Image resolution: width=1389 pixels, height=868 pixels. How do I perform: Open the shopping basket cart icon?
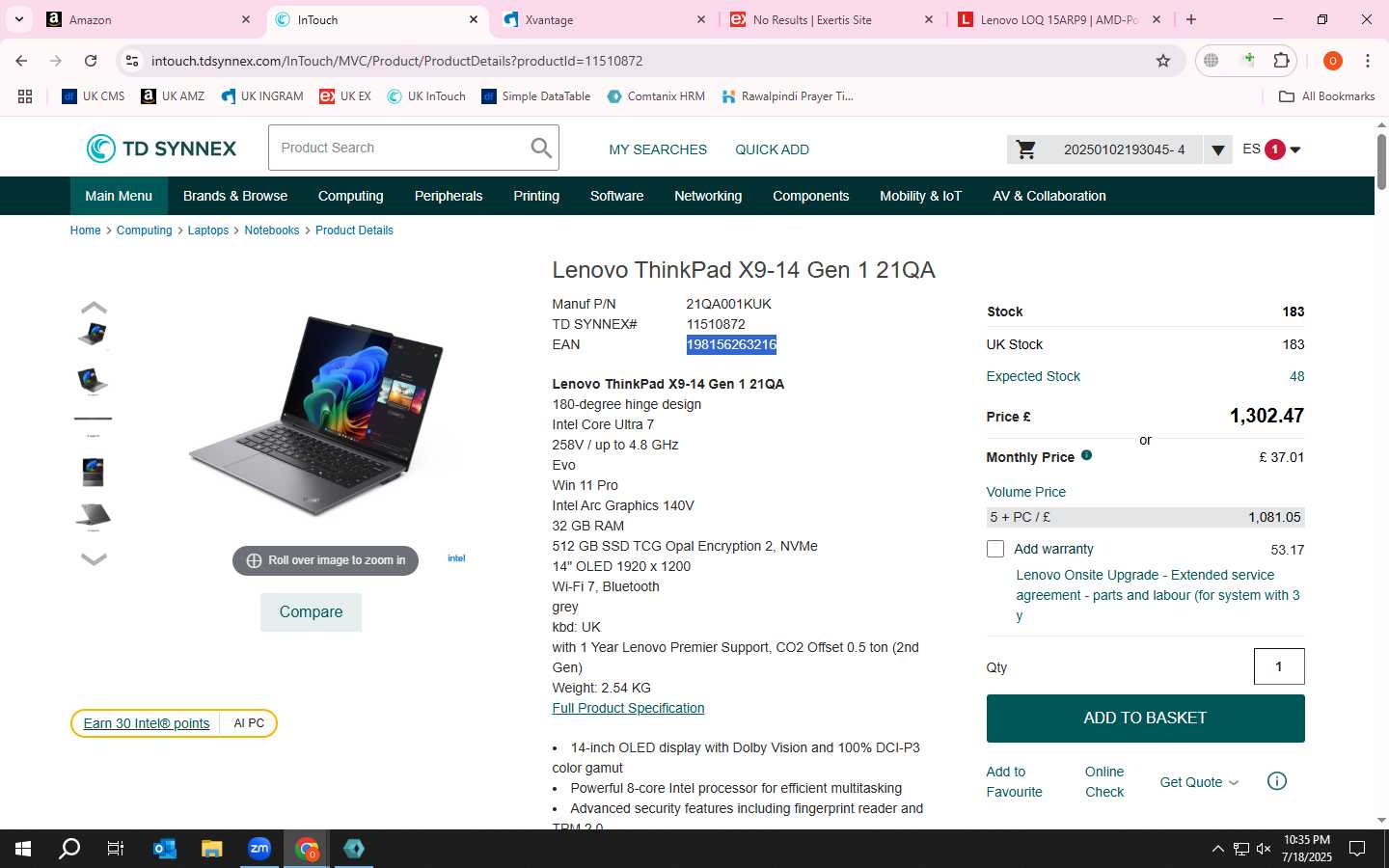pyautogui.click(x=1026, y=149)
